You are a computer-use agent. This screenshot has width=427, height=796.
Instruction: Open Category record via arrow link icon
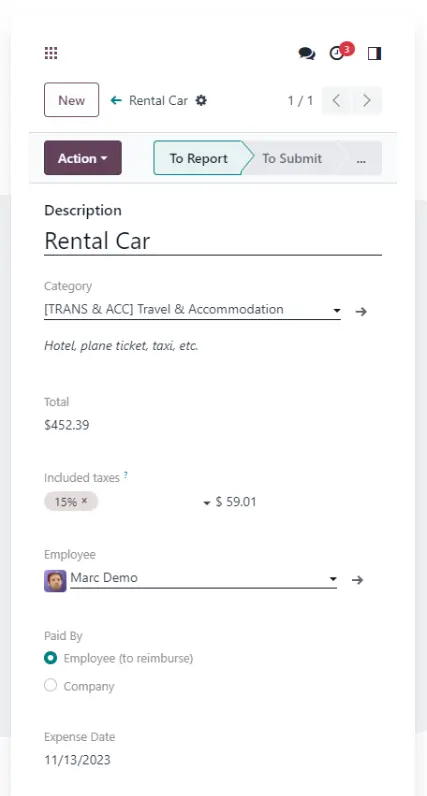click(361, 311)
